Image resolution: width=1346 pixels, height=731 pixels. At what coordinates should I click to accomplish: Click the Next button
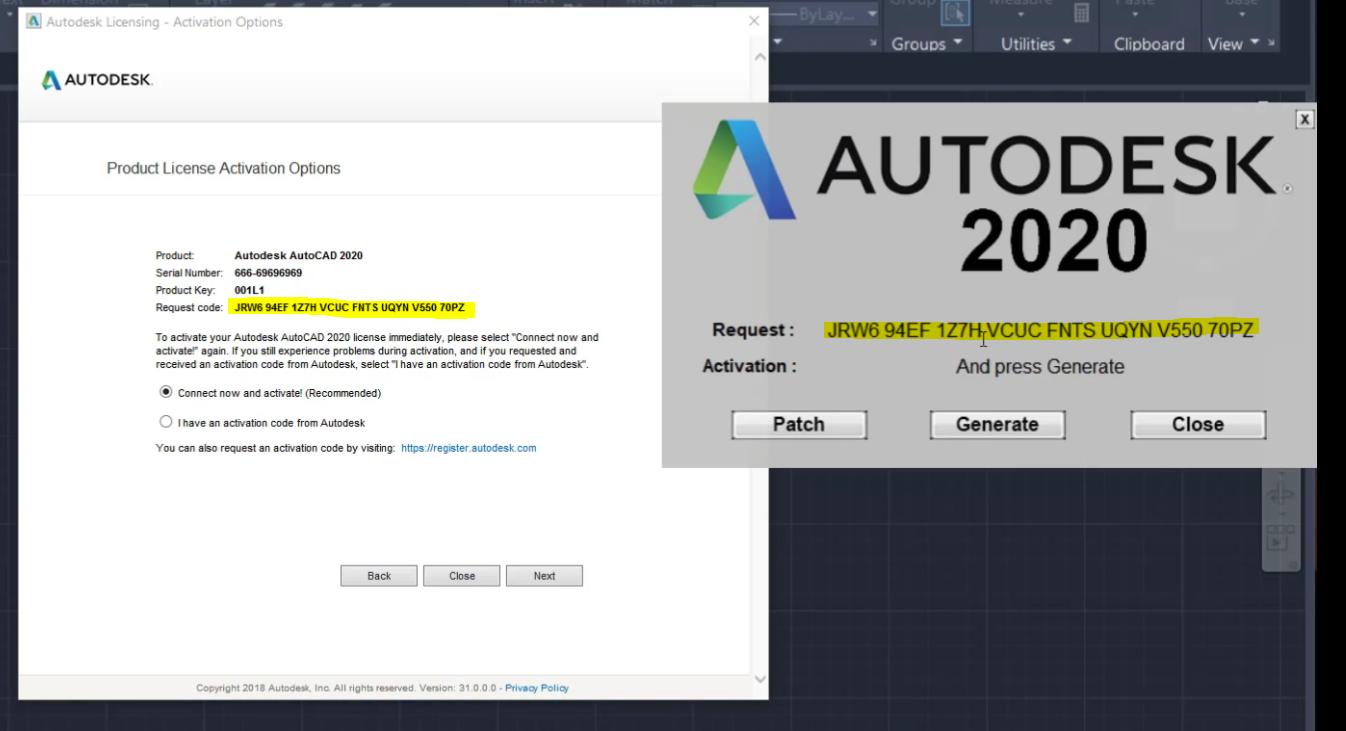(544, 576)
